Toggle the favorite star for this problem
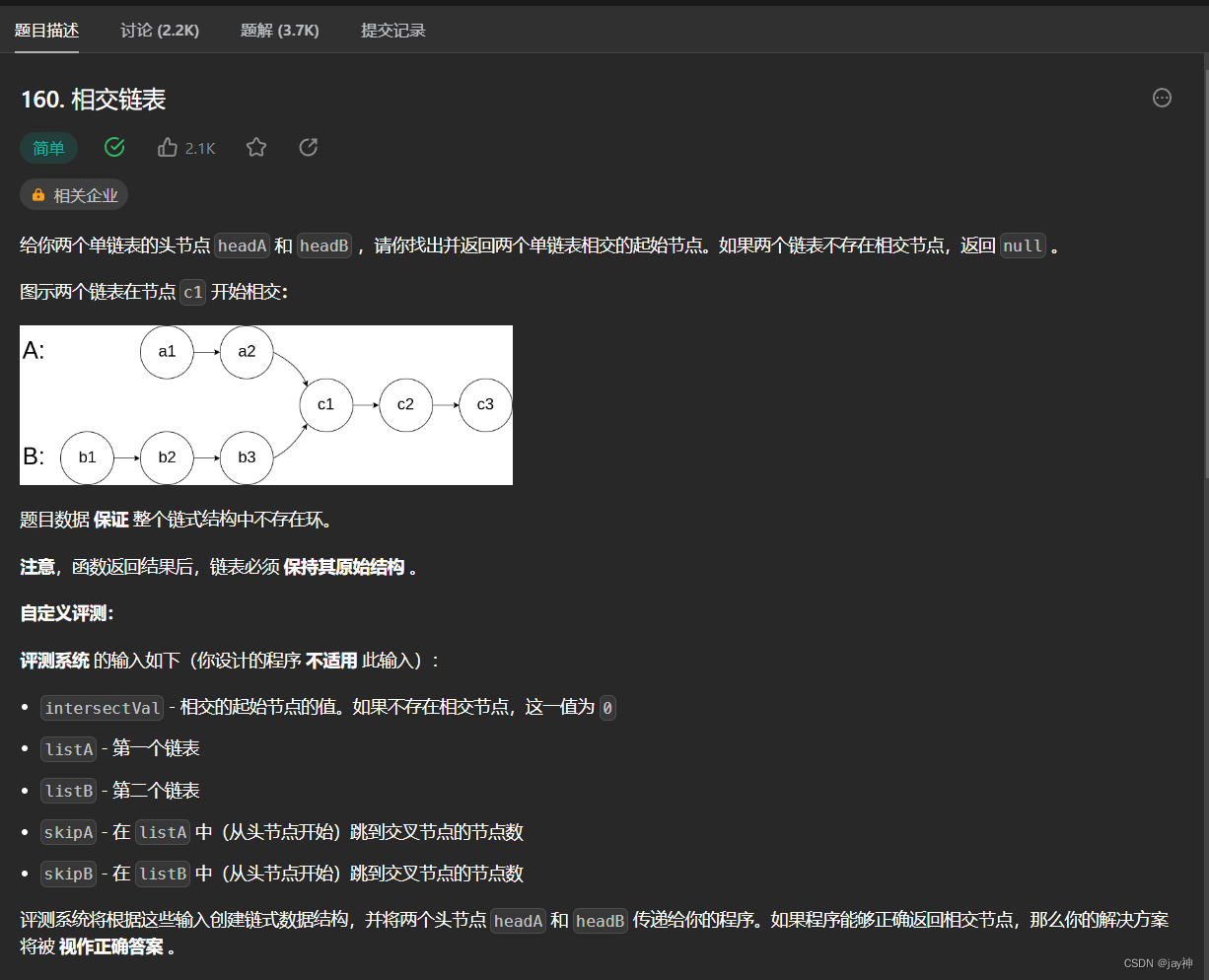 click(256, 147)
